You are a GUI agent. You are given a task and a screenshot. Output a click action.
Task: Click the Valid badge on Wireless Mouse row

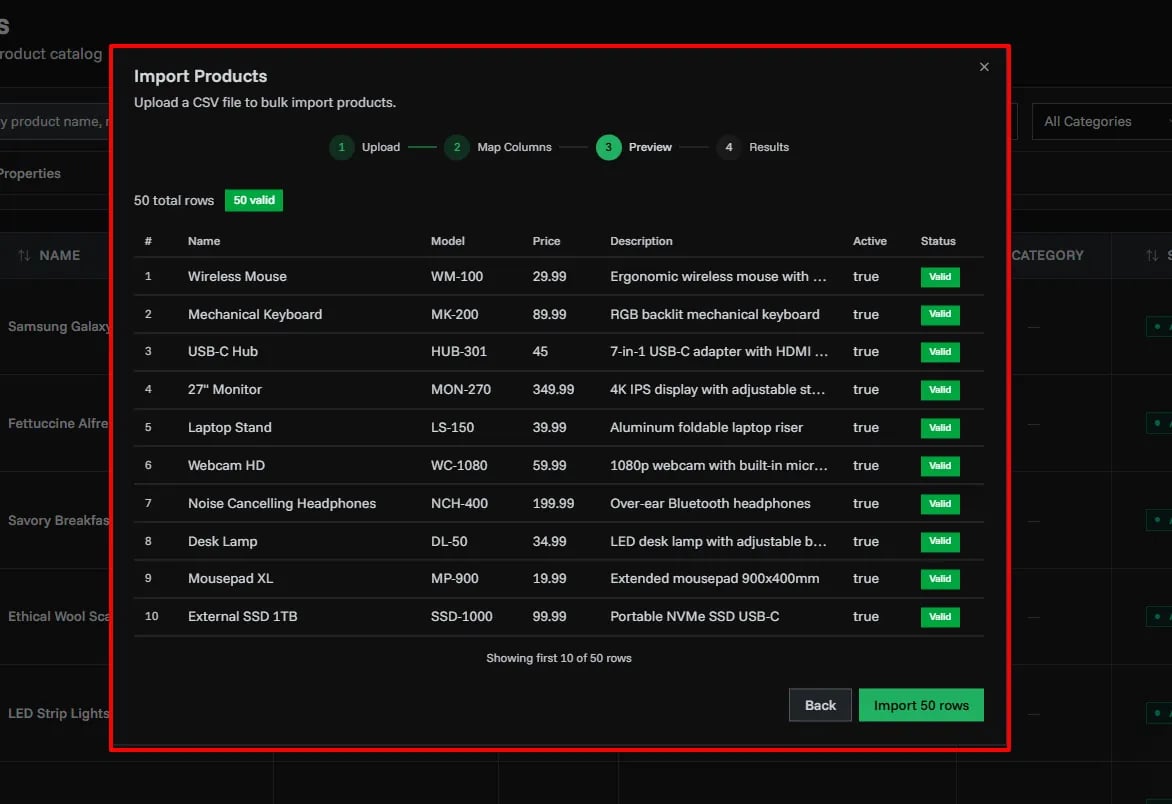pos(940,277)
